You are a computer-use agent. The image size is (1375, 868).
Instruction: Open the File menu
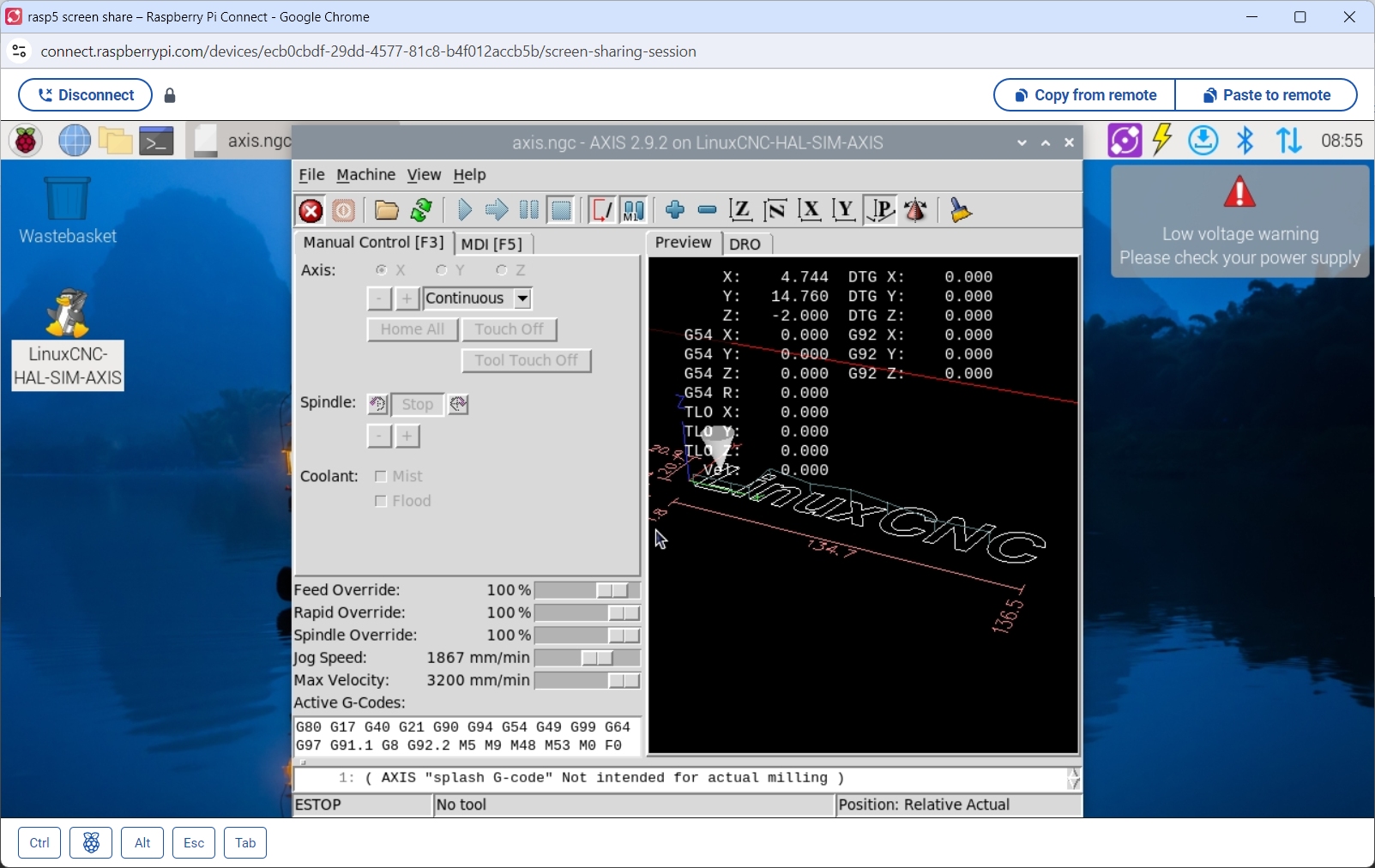[311, 175]
